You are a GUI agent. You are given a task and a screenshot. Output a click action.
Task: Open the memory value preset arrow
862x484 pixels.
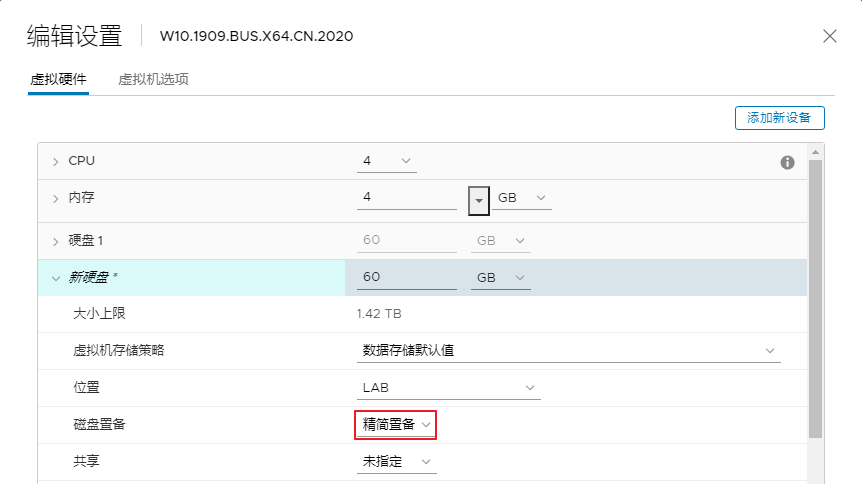pyautogui.click(x=479, y=201)
